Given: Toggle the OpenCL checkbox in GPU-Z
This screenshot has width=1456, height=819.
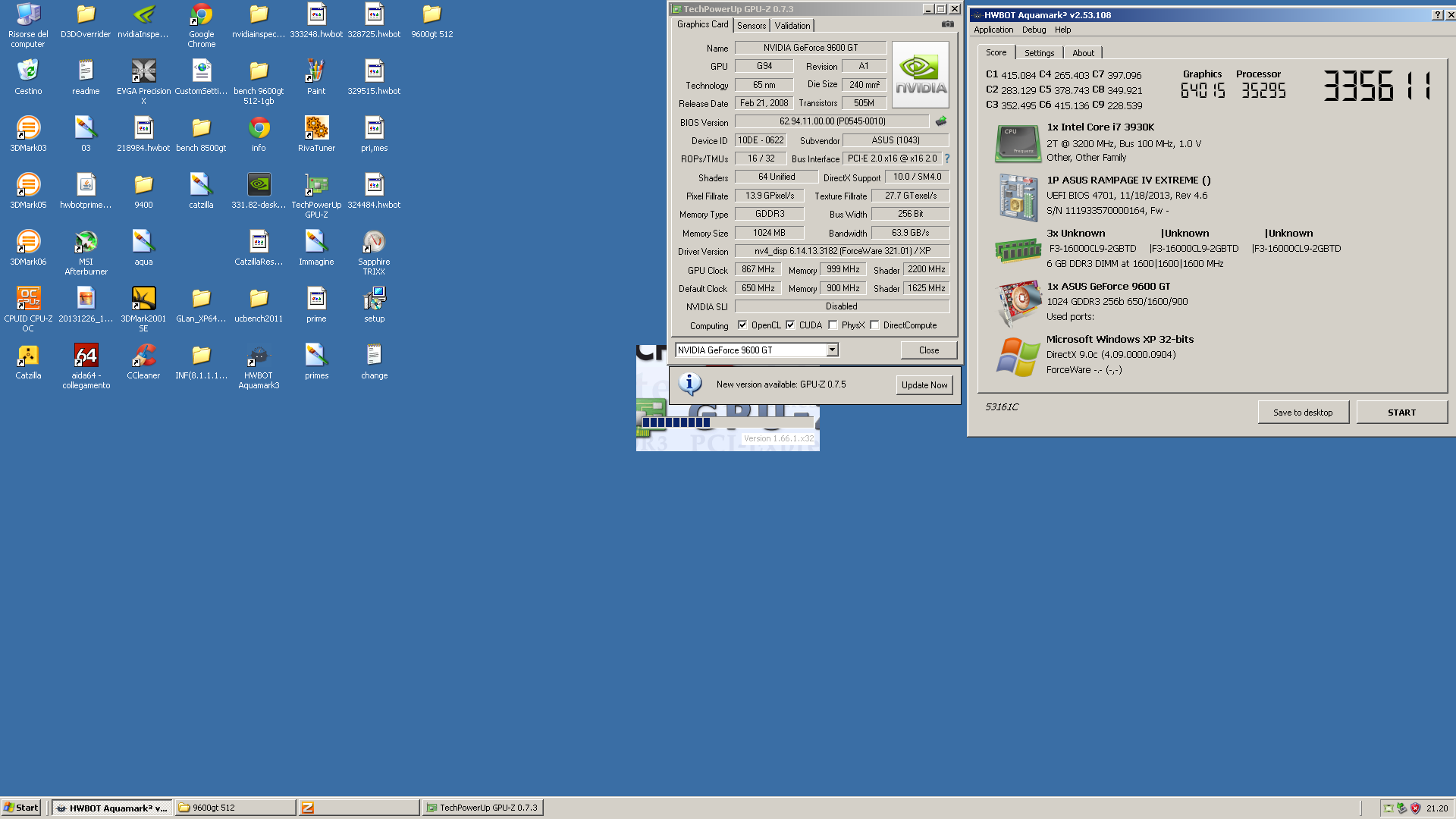Looking at the screenshot, I should click(742, 325).
